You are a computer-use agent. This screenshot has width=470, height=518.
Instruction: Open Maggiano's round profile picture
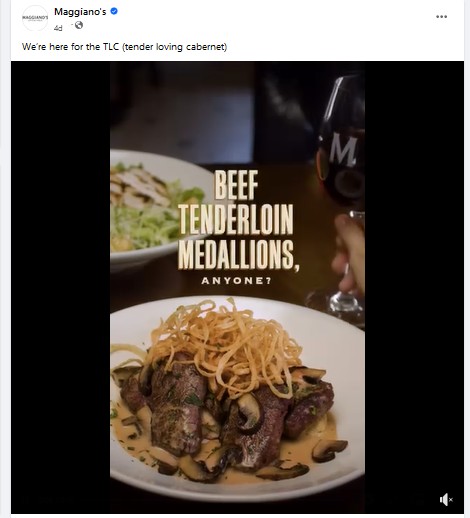click(35, 18)
